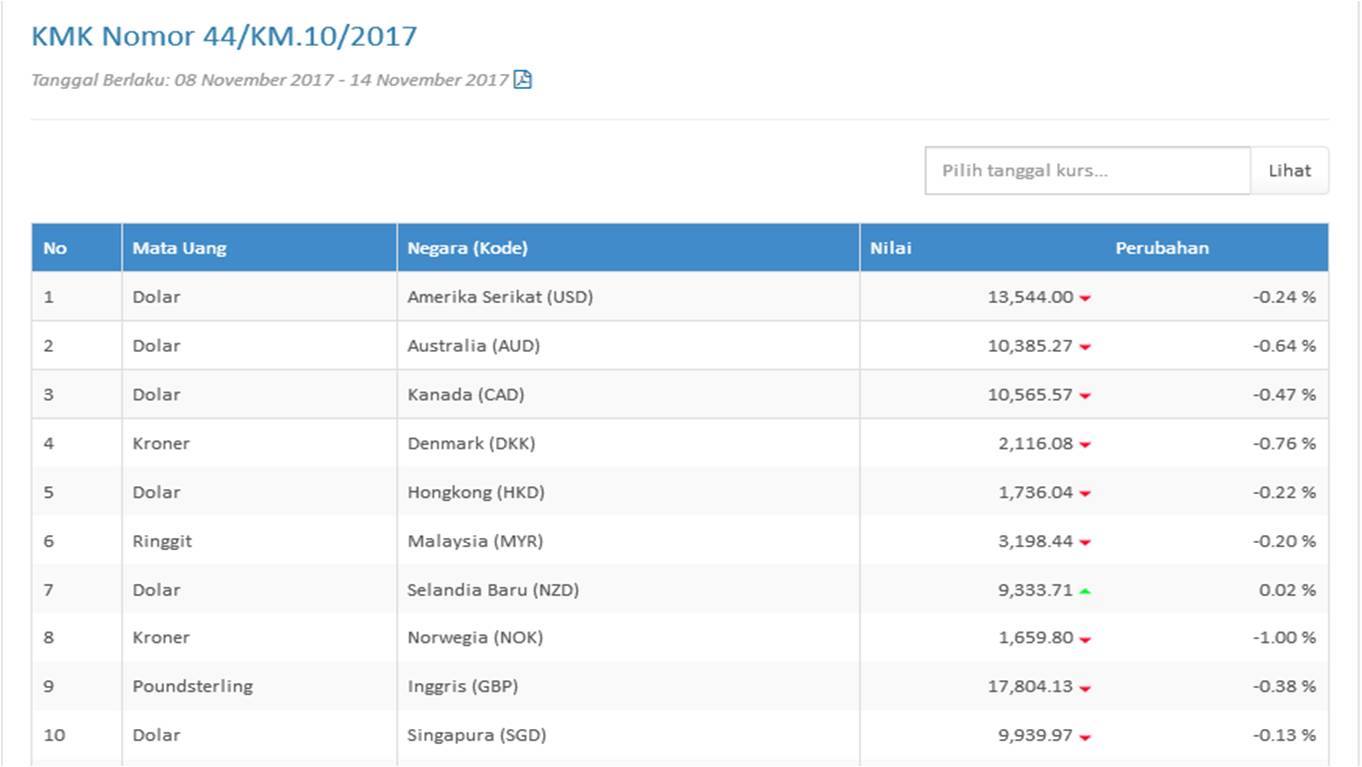The height and width of the screenshot is (767, 1362).
Task: Select the change value -0.64 %
Action: click(x=1284, y=346)
